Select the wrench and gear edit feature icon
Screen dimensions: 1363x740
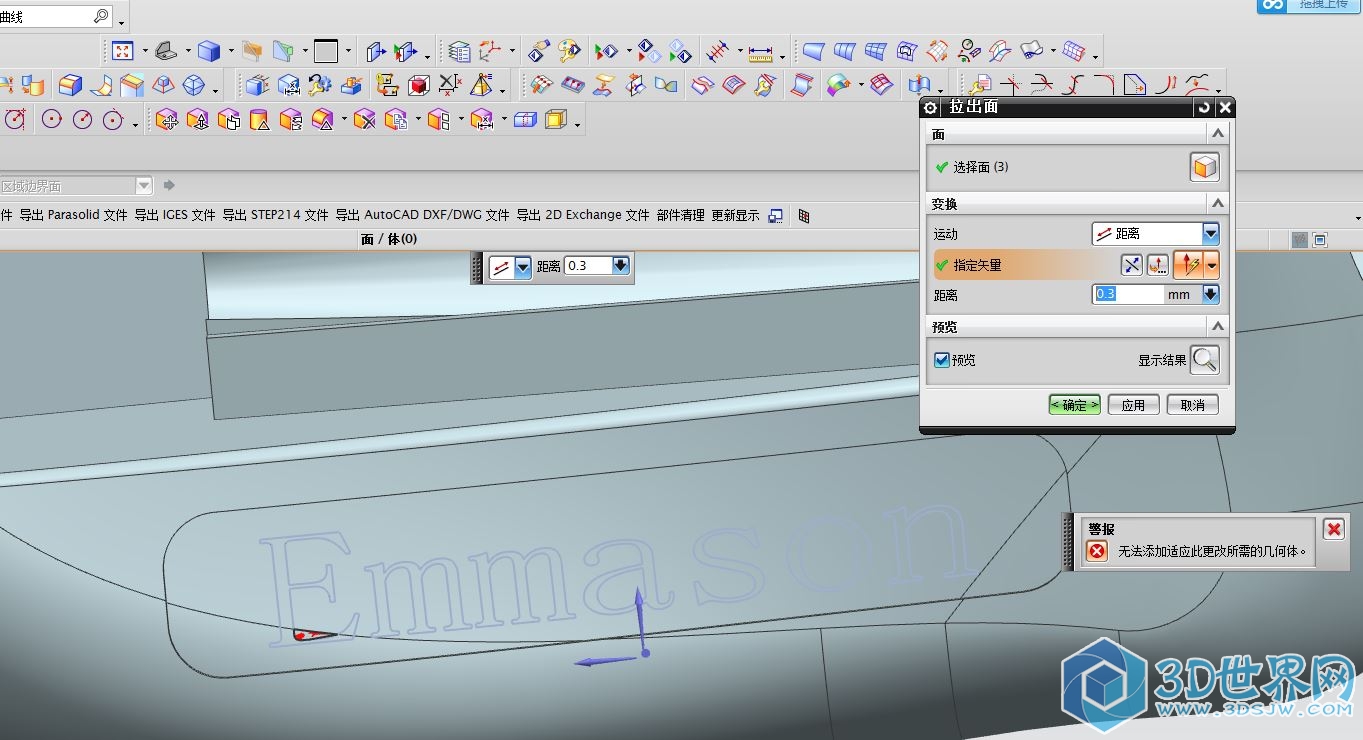click(319, 85)
